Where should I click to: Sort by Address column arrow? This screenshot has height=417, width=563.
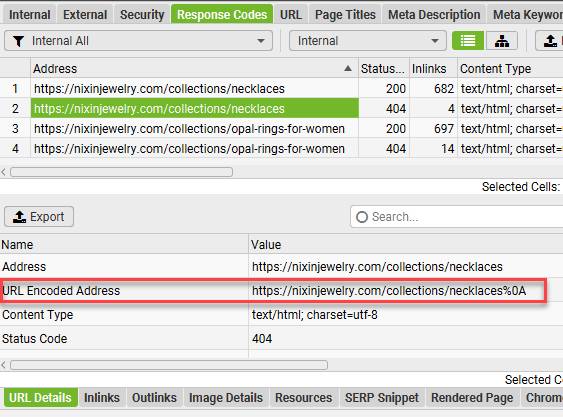348,68
